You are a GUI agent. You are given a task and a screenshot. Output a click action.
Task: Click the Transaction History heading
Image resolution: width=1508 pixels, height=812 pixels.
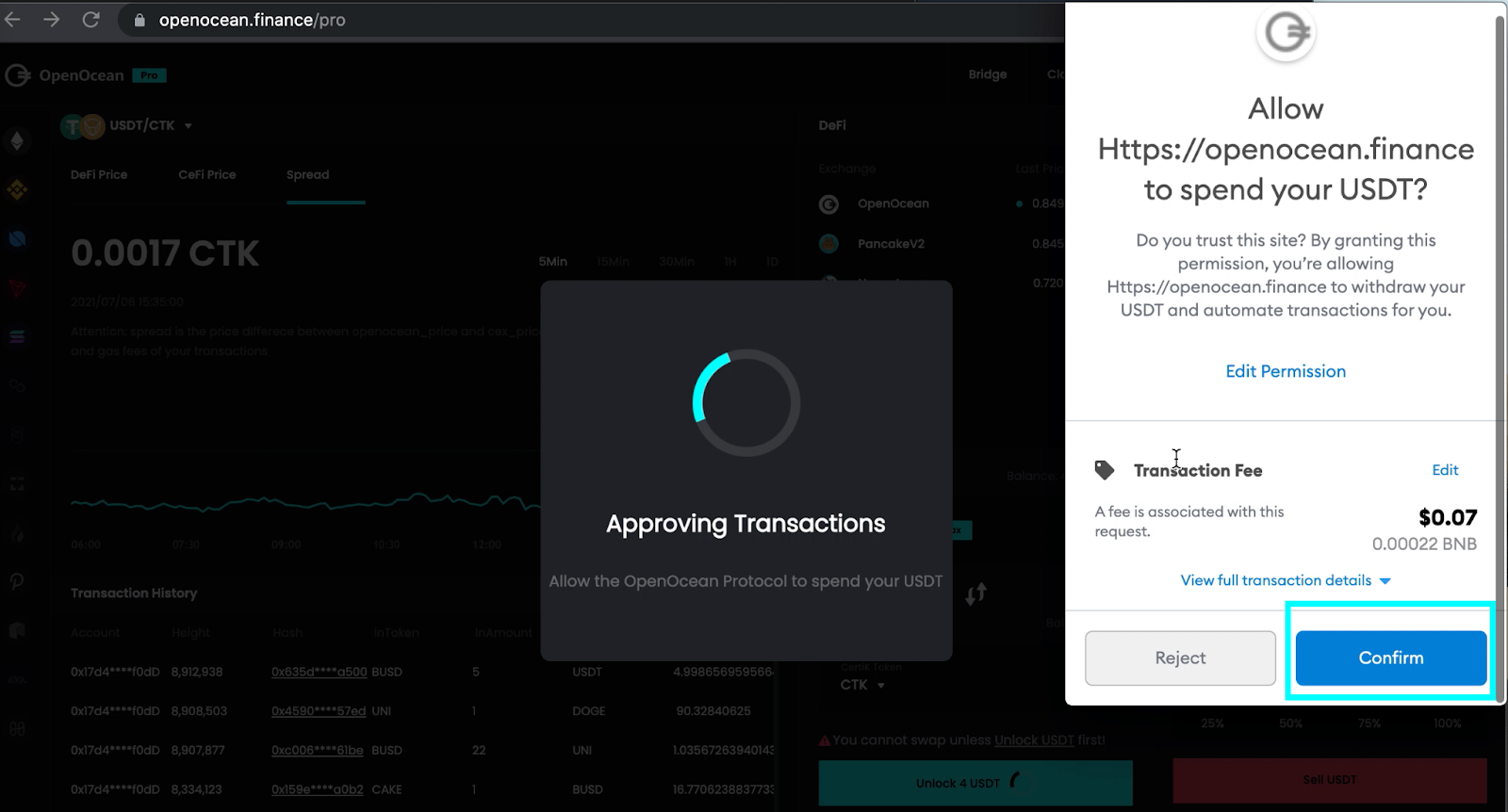(x=134, y=593)
